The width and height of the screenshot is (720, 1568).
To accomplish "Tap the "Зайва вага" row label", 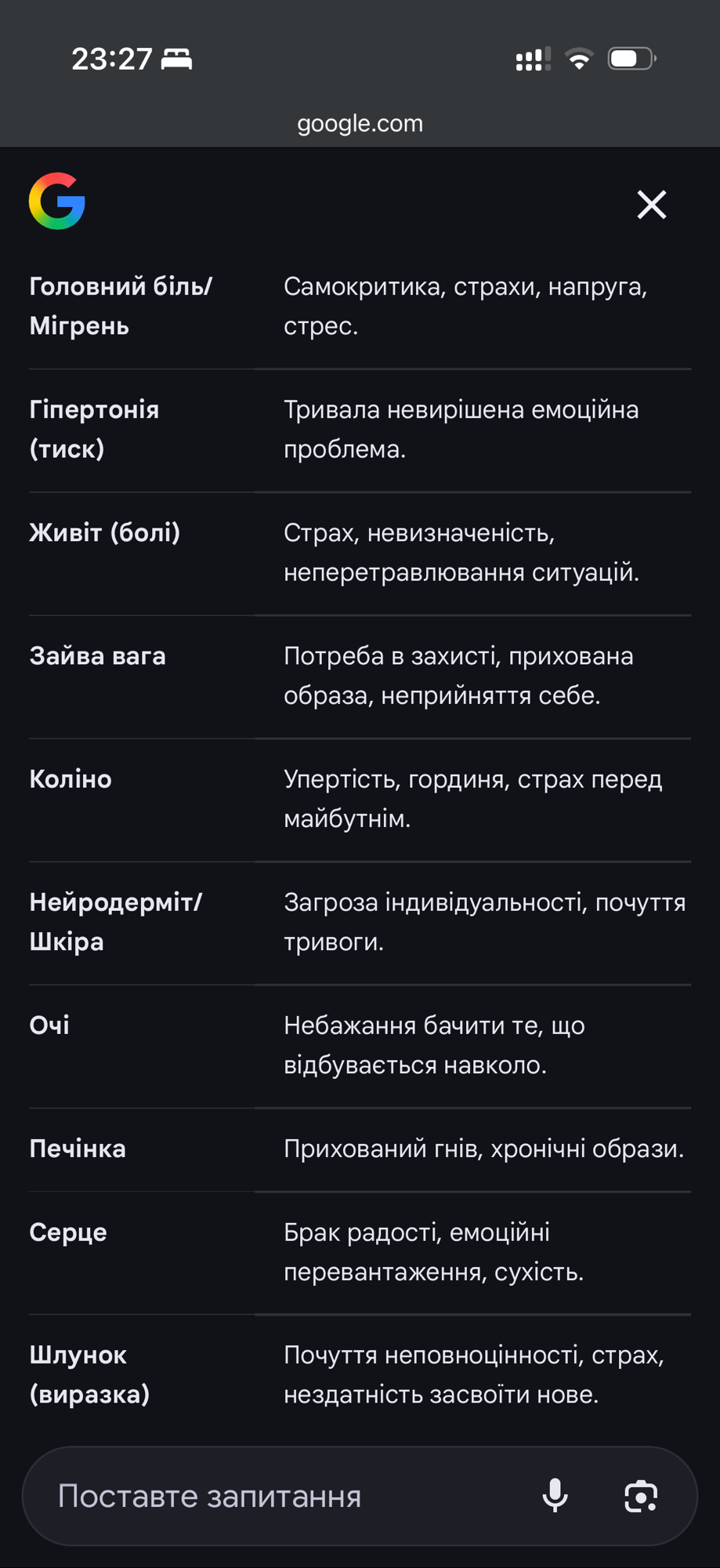I will coord(97,655).
